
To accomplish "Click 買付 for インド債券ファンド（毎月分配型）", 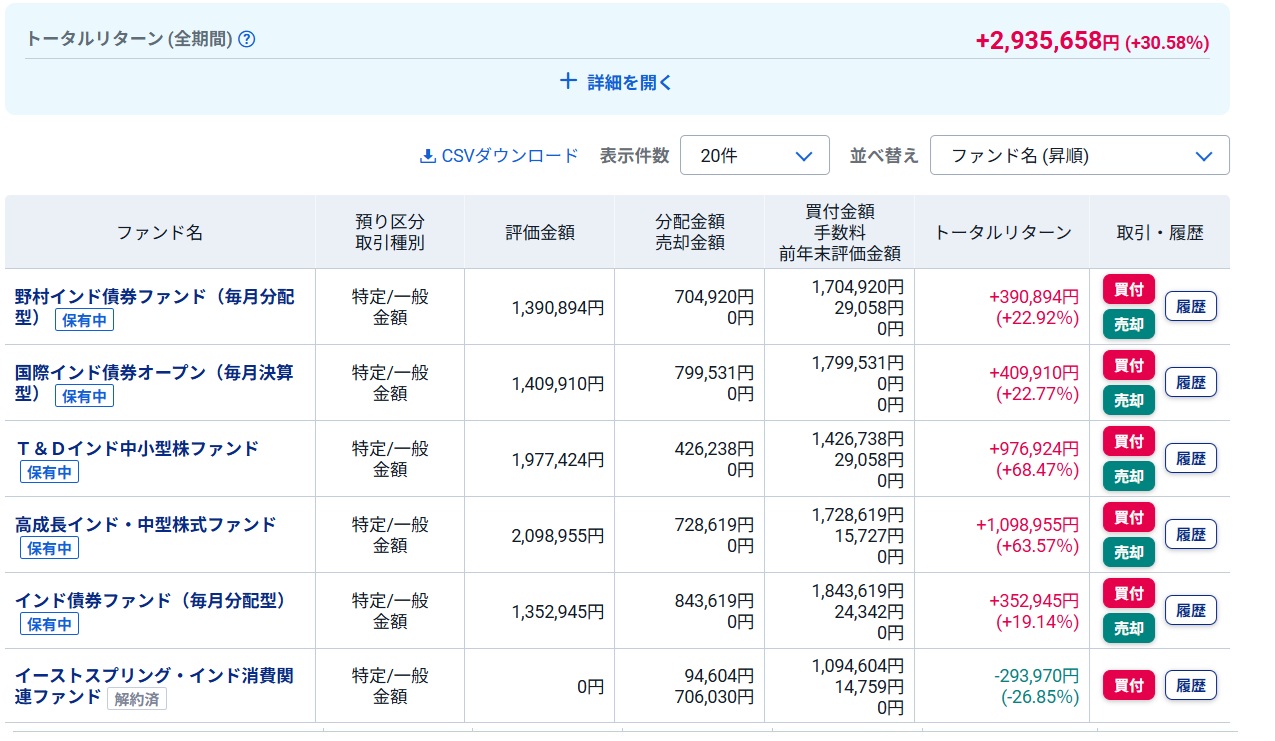I will click(x=1129, y=593).
